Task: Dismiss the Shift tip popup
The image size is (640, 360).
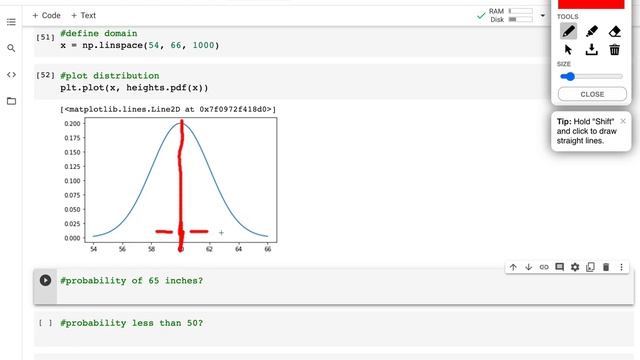Action: [x=622, y=121]
